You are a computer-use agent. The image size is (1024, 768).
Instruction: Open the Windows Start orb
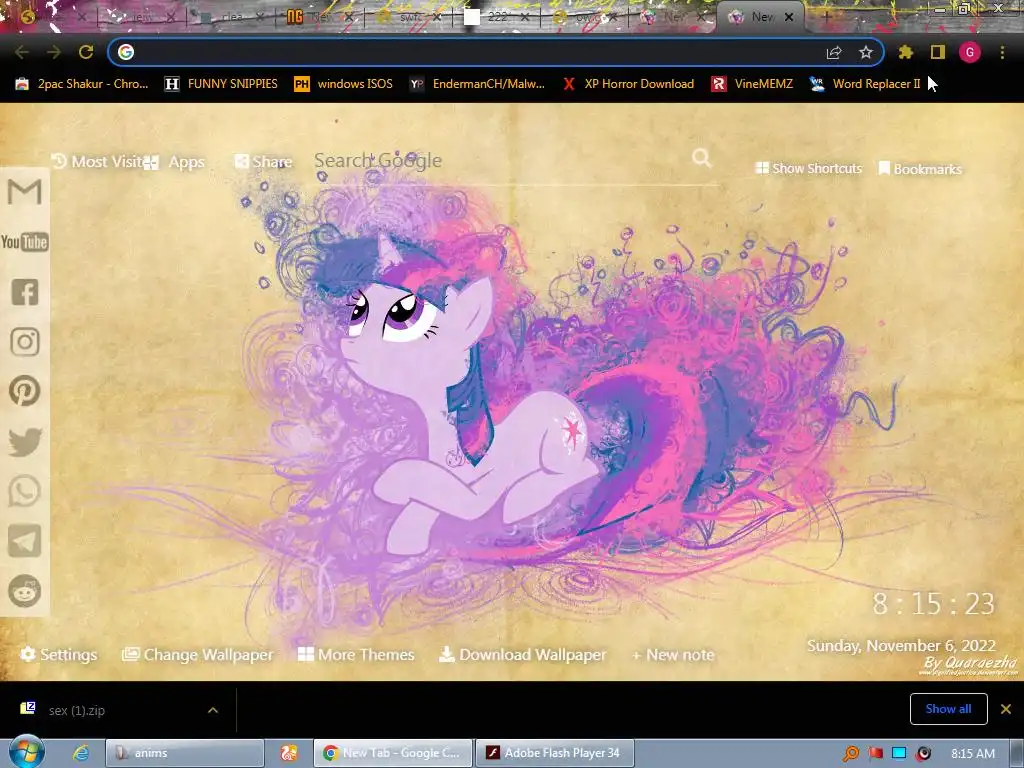click(x=26, y=752)
